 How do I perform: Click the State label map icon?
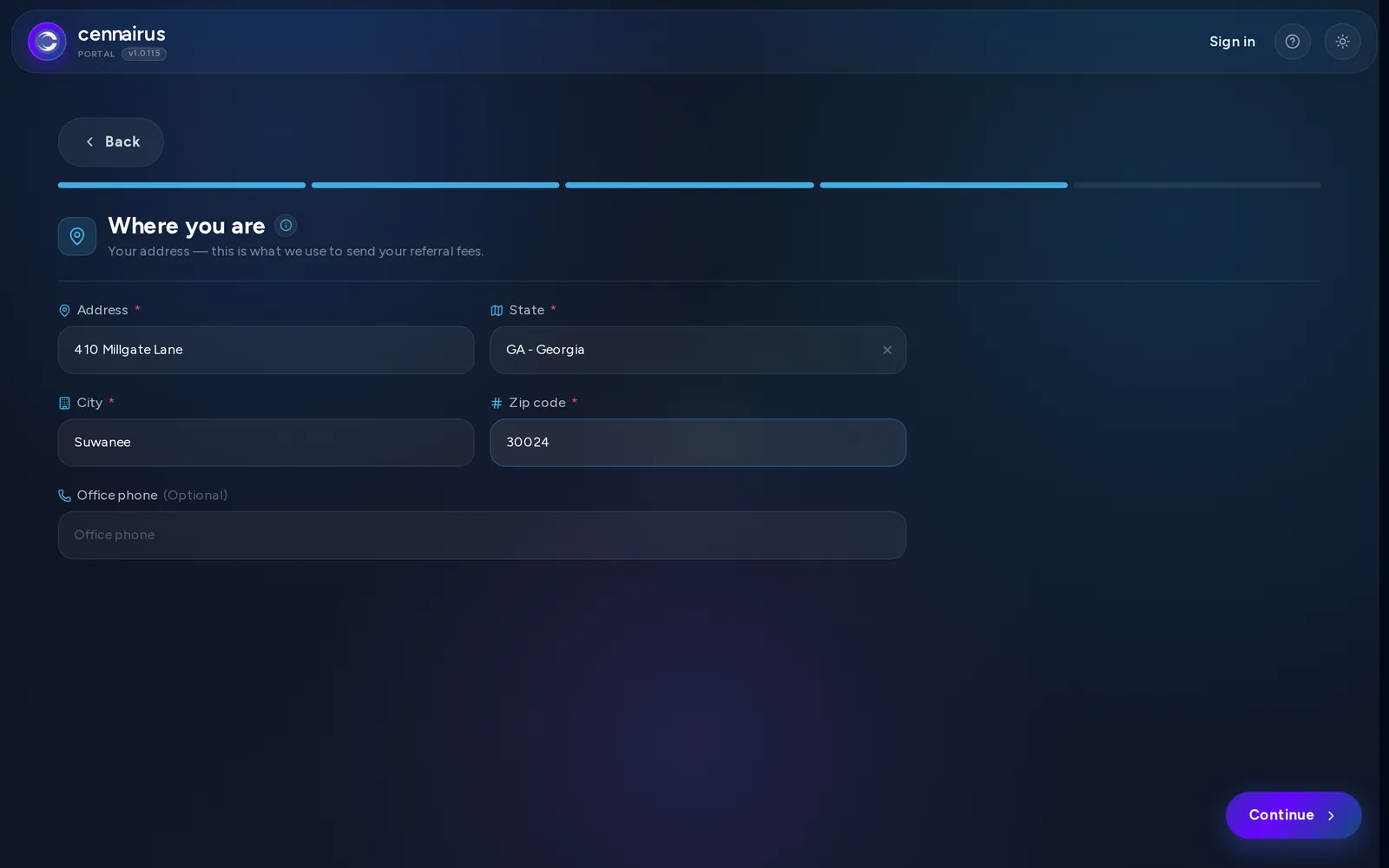click(x=497, y=311)
